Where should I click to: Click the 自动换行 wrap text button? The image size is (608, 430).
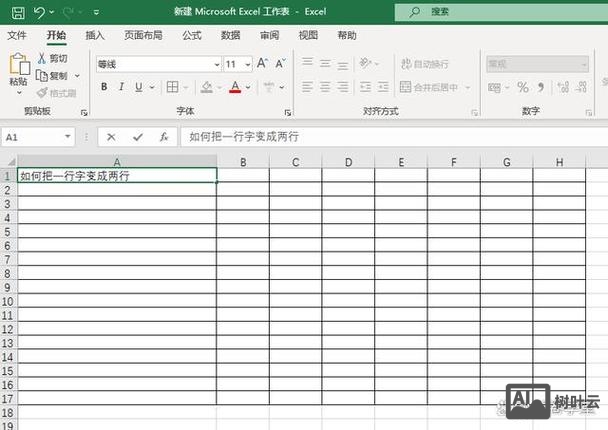[x=425, y=64]
